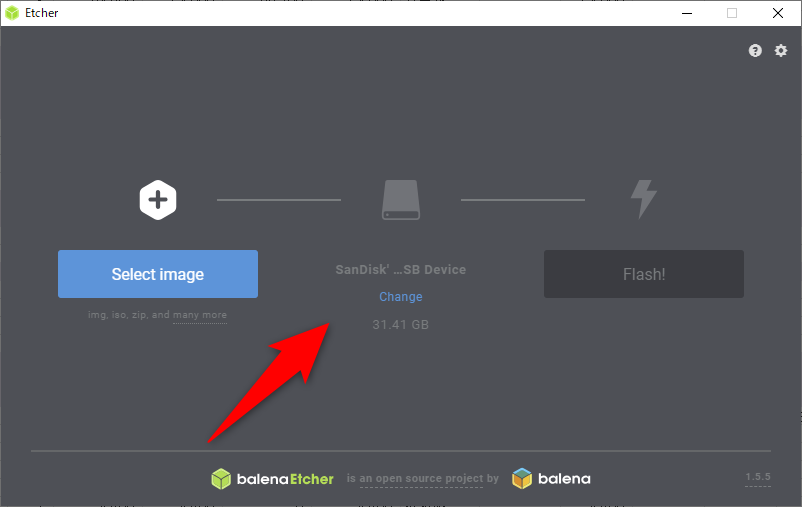
Task: Click "is an open source project by" link
Action: coord(422,478)
